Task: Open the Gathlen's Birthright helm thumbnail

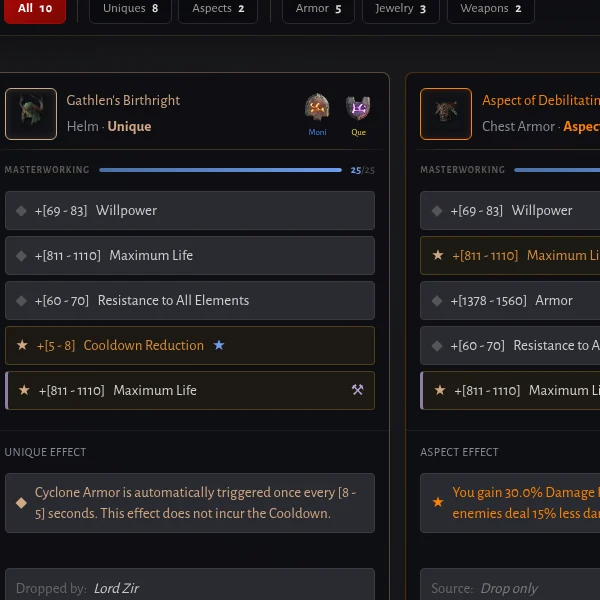Action: tap(31, 114)
